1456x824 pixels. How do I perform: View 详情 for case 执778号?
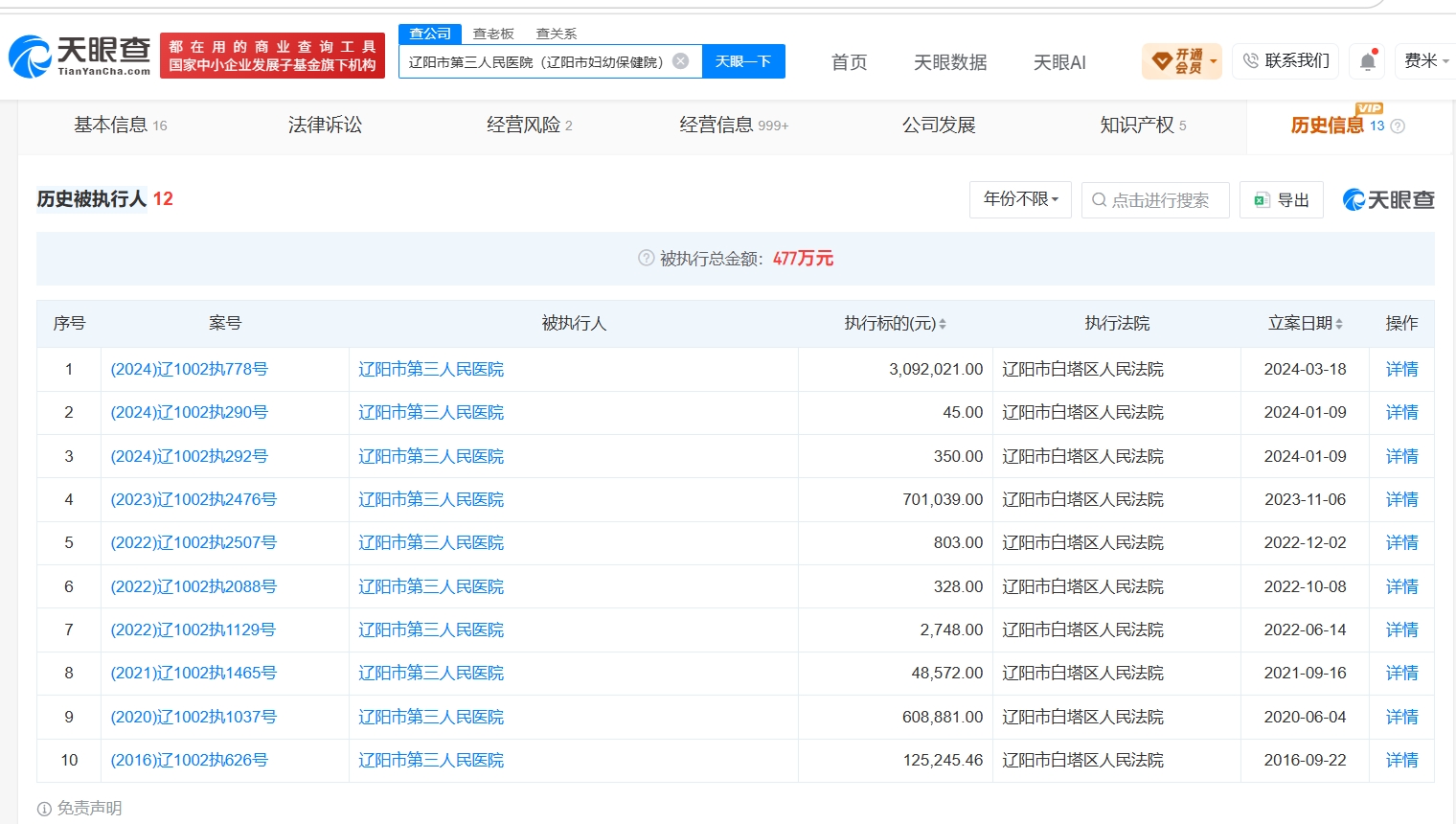coord(1401,369)
